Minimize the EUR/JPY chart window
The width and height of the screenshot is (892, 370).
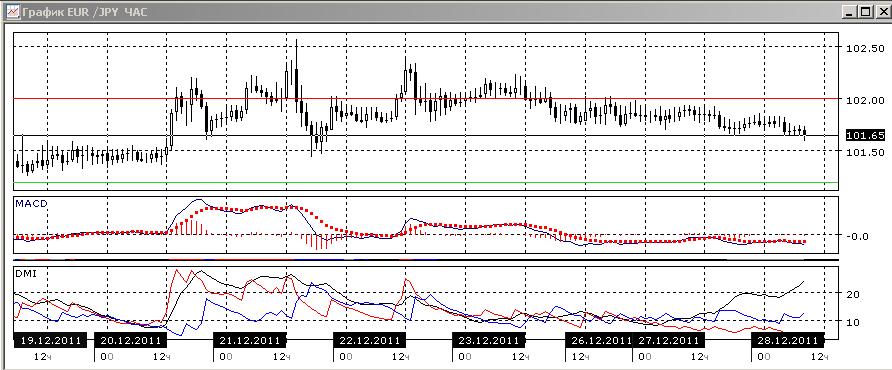850,11
